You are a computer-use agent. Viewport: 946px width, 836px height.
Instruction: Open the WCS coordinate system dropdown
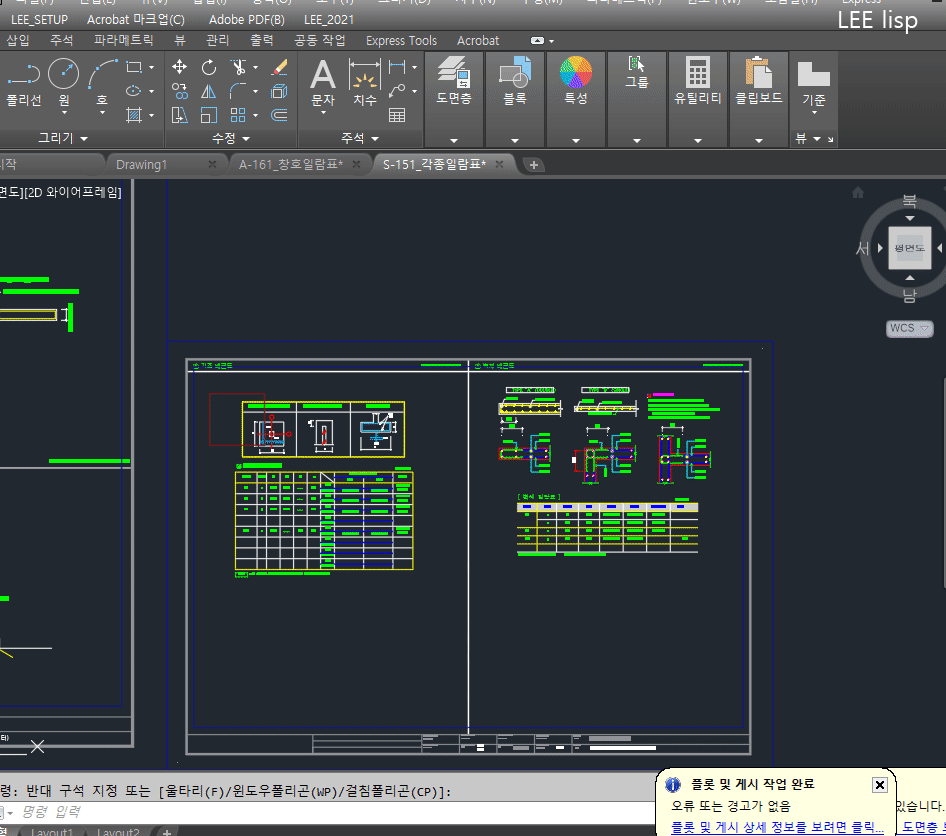(x=909, y=328)
